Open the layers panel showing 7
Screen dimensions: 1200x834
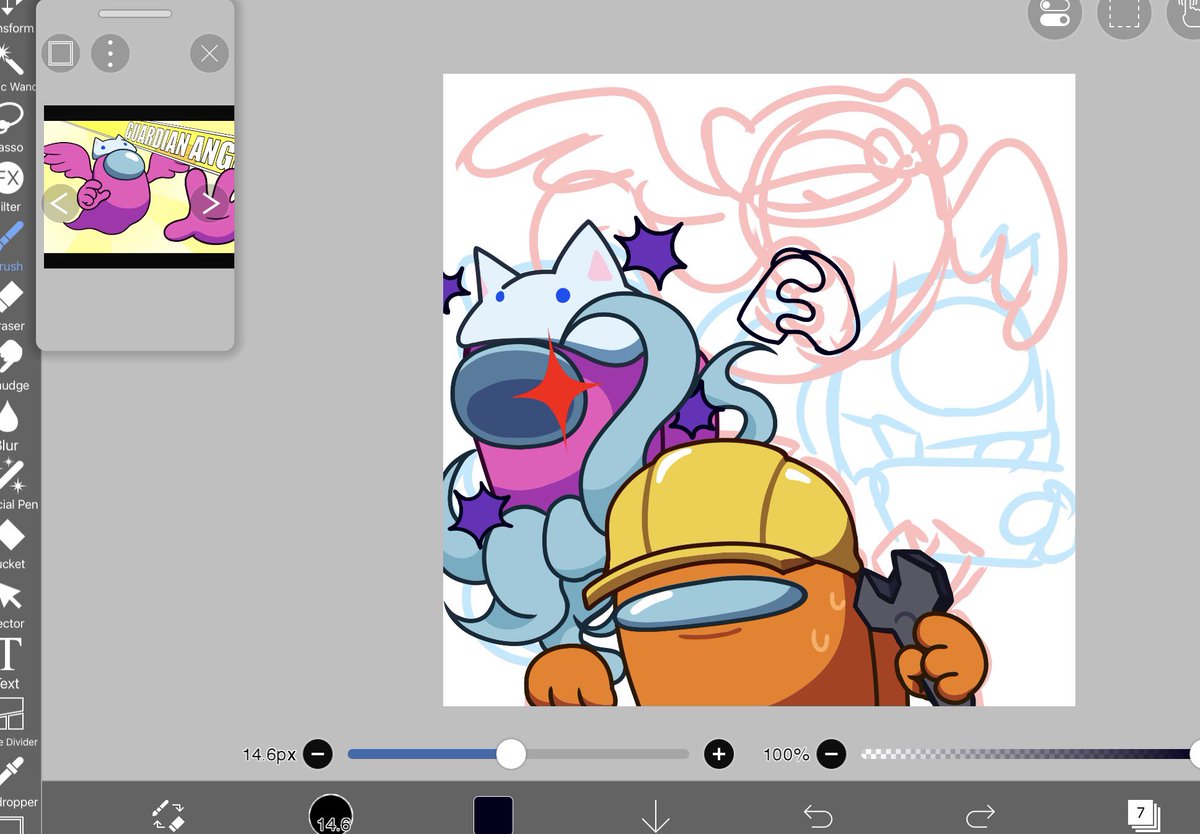click(1142, 813)
